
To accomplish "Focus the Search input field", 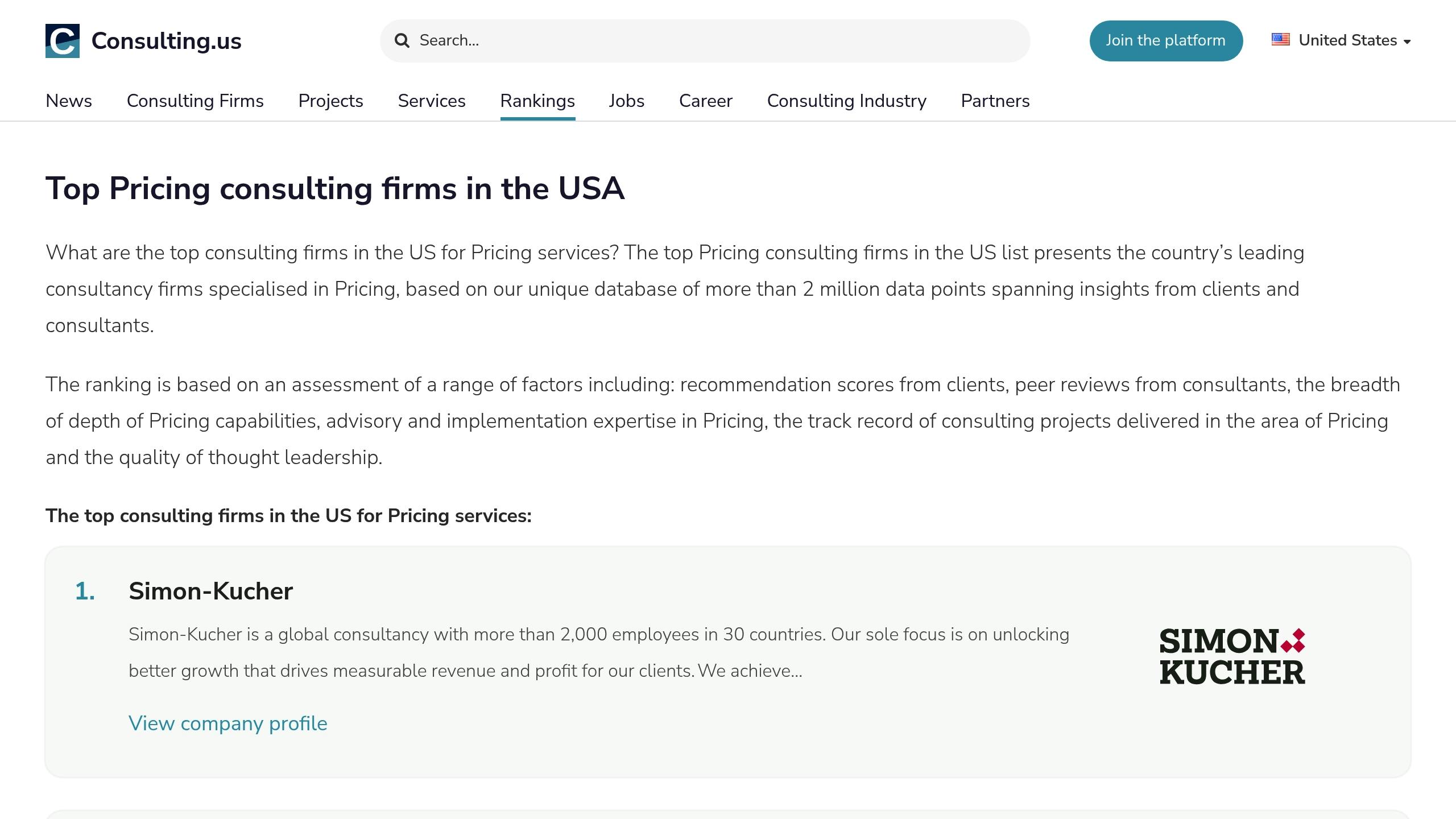I will point(705,40).
